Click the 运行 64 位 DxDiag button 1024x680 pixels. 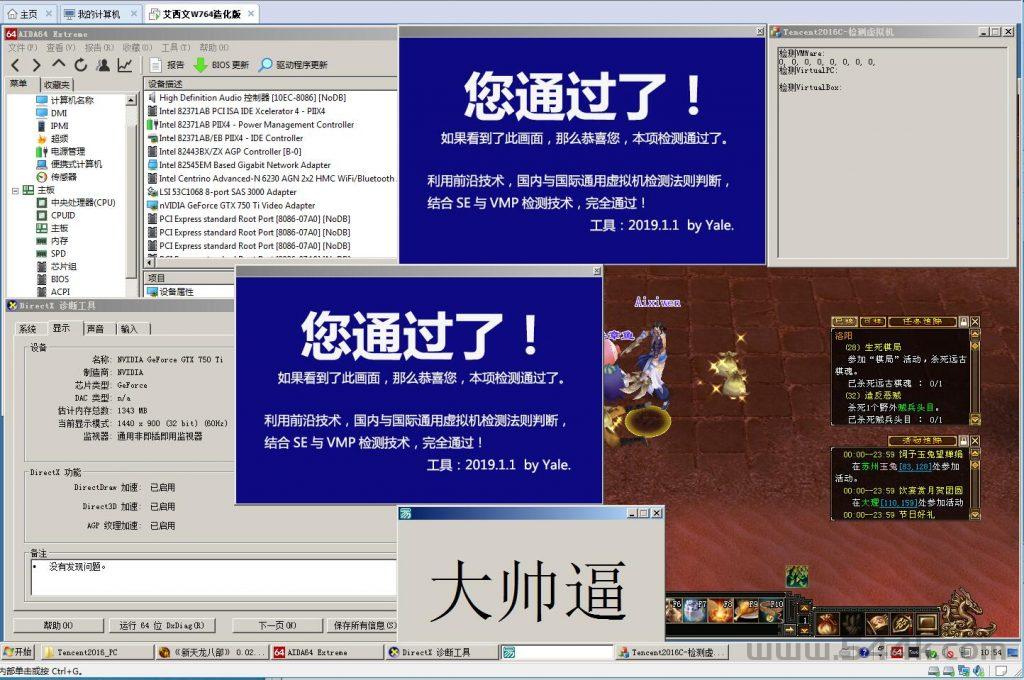pos(161,625)
